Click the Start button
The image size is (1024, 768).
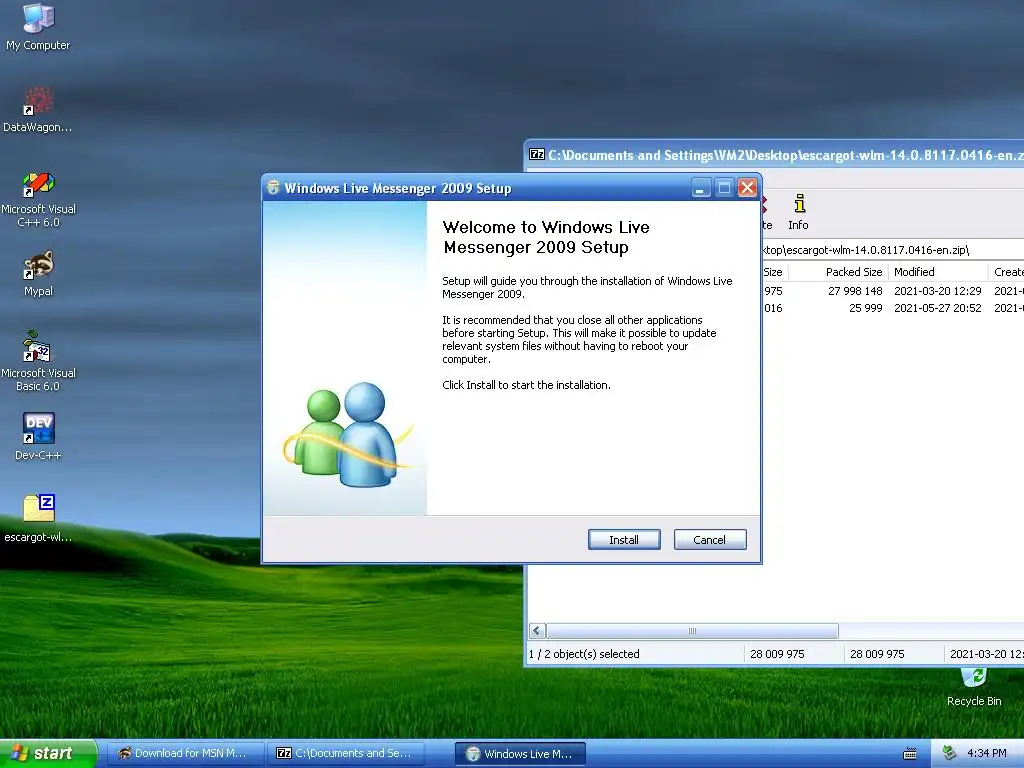(x=48, y=753)
